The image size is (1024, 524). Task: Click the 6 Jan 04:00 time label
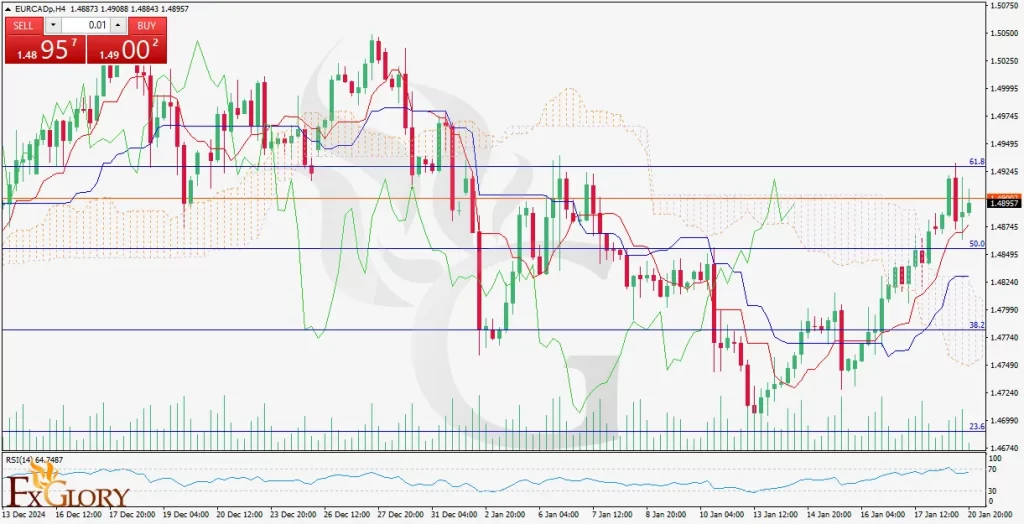click(x=560, y=514)
